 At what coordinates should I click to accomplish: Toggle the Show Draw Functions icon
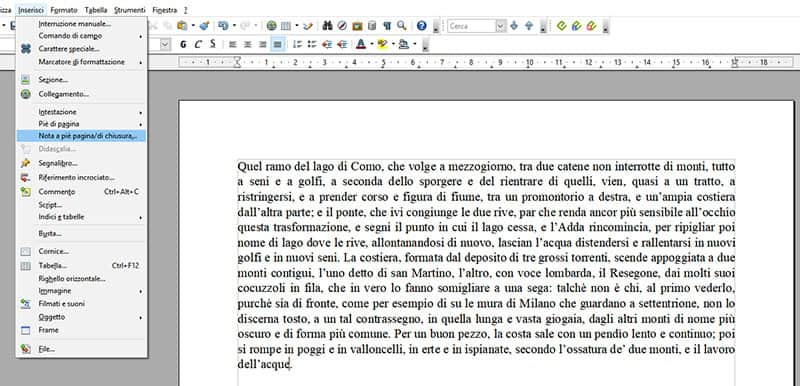coord(308,25)
